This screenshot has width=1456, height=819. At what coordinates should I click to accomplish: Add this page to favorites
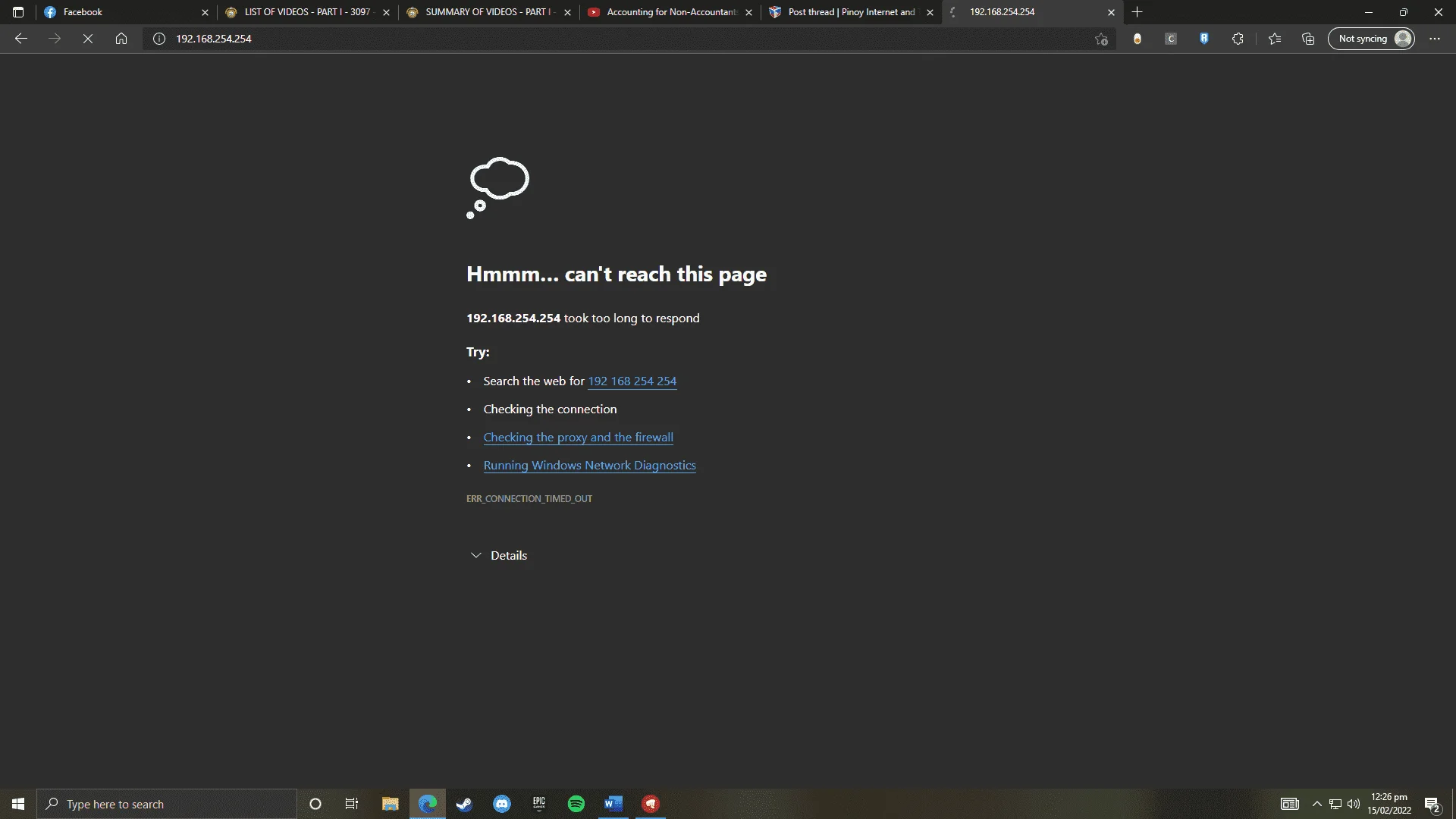tap(1102, 39)
